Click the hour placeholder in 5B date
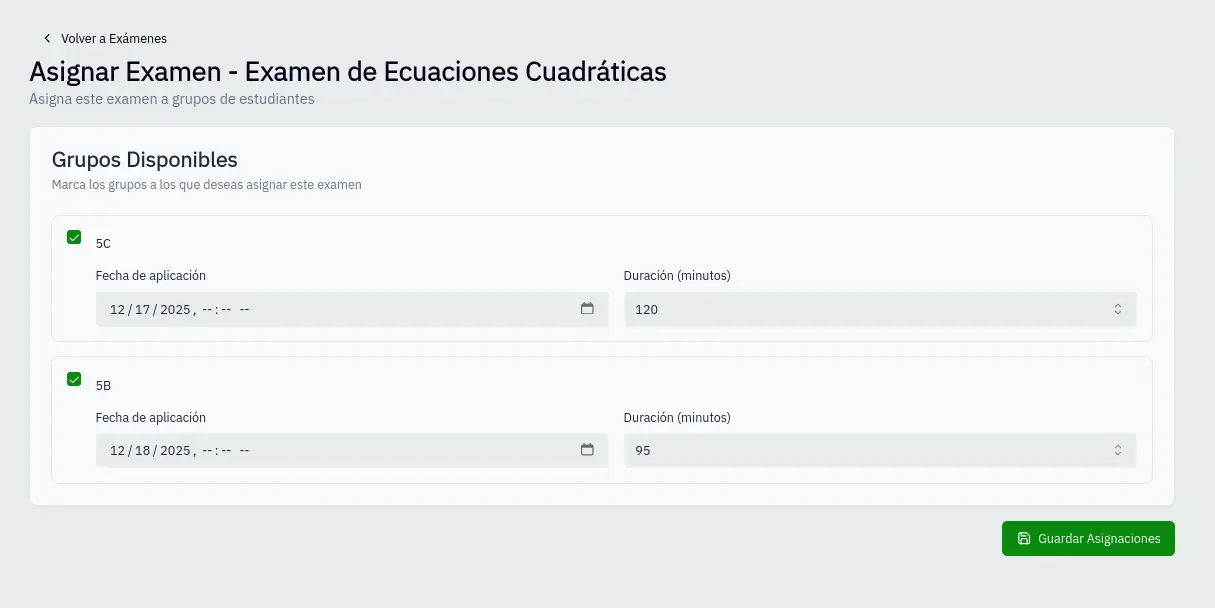This screenshot has height=608, width=1215. [x=208, y=452]
